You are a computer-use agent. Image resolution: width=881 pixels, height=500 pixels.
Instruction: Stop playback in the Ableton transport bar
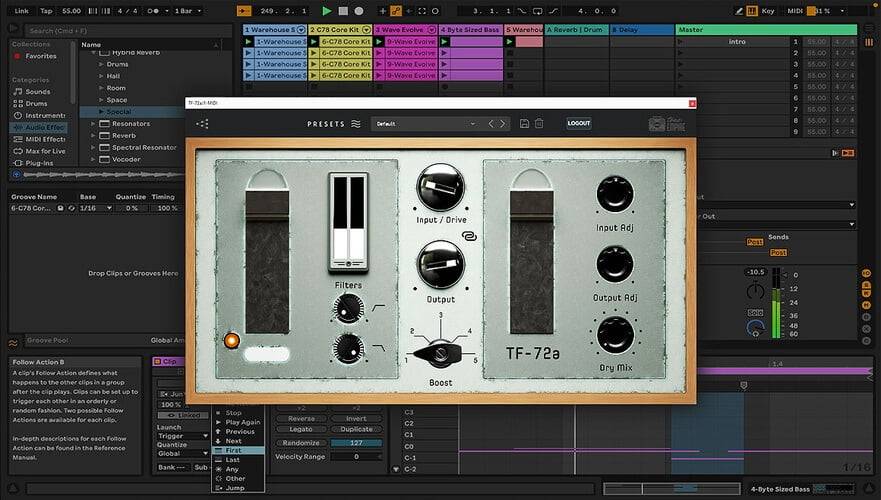(343, 11)
